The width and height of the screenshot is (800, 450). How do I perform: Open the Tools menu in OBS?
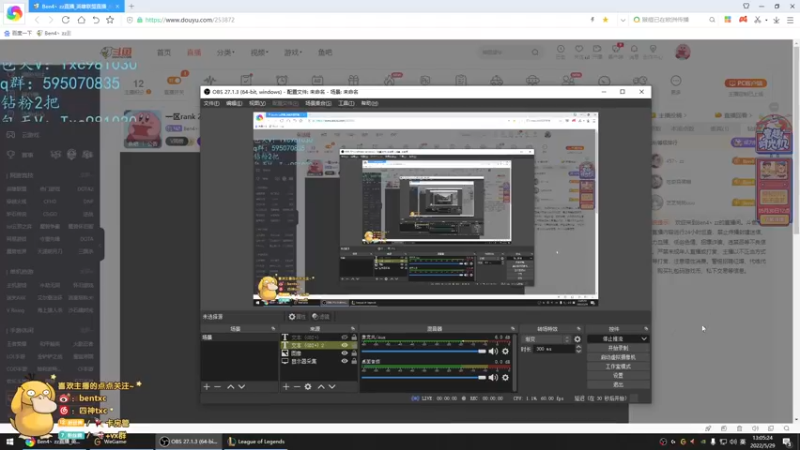[x=346, y=103]
